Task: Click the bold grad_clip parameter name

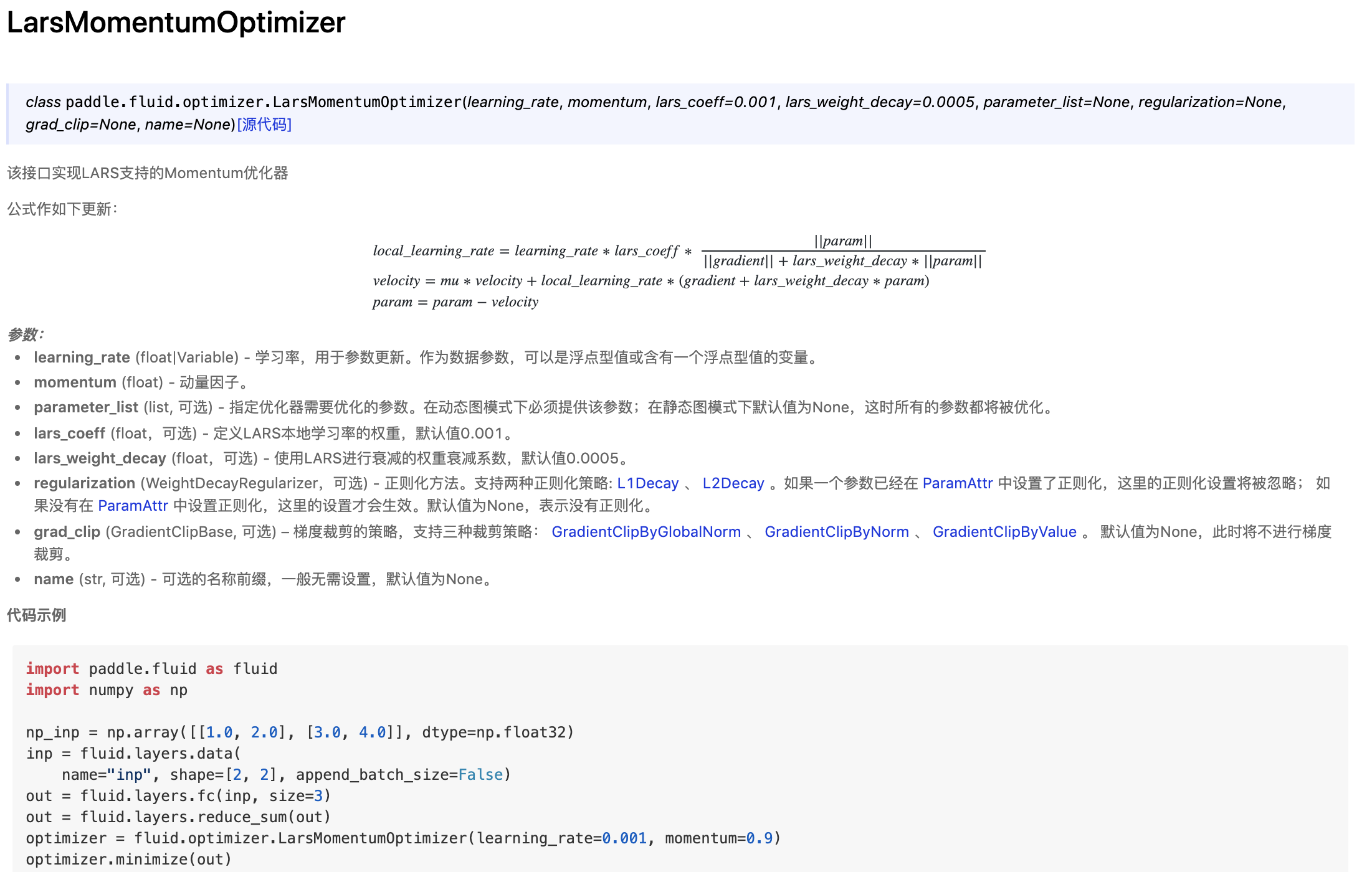Action: click(67, 532)
